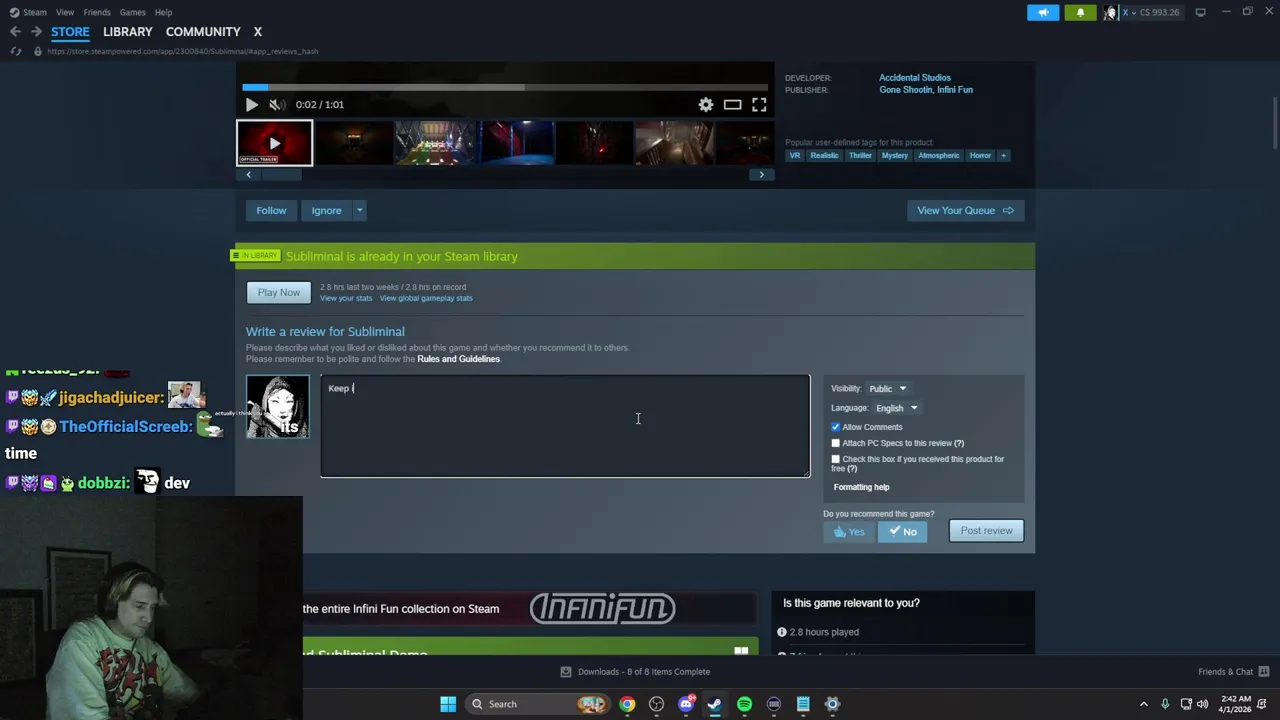Open the notifications bell
The height and width of the screenshot is (720, 1280).
[1080, 12]
